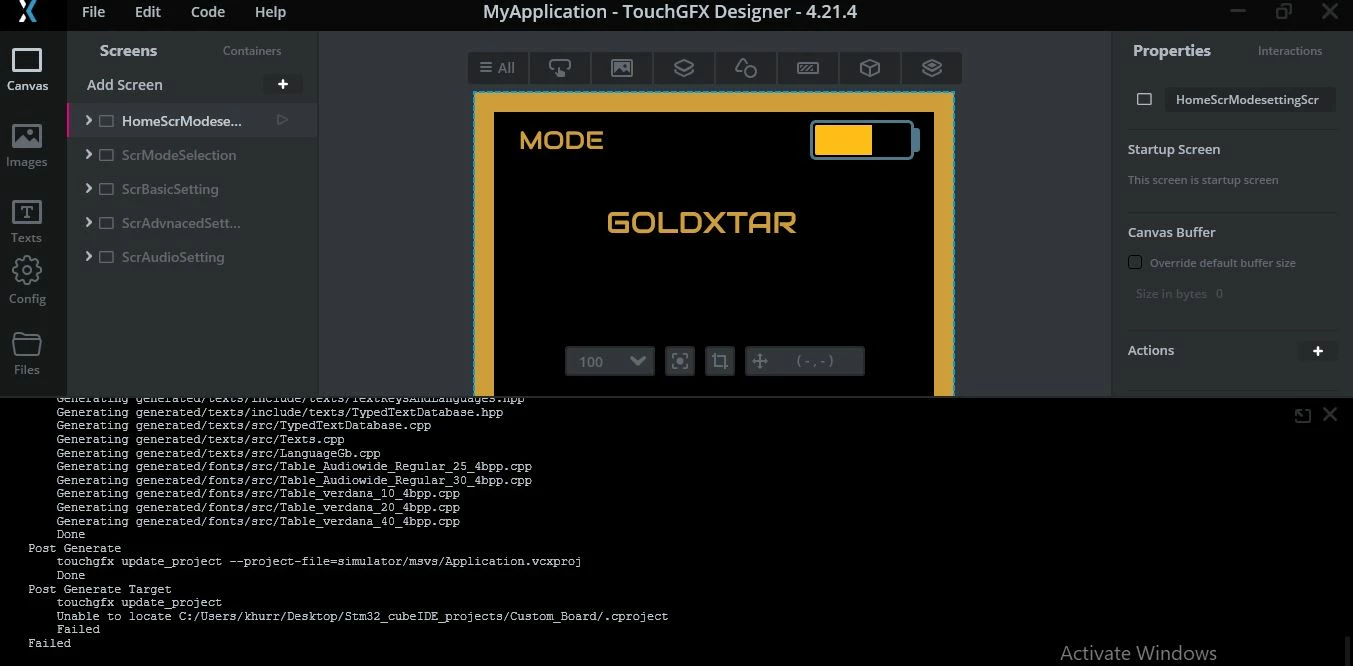This screenshot has width=1353, height=666.
Task: Run HomeScrModesettingScr play icon
Action: (282, 120)
